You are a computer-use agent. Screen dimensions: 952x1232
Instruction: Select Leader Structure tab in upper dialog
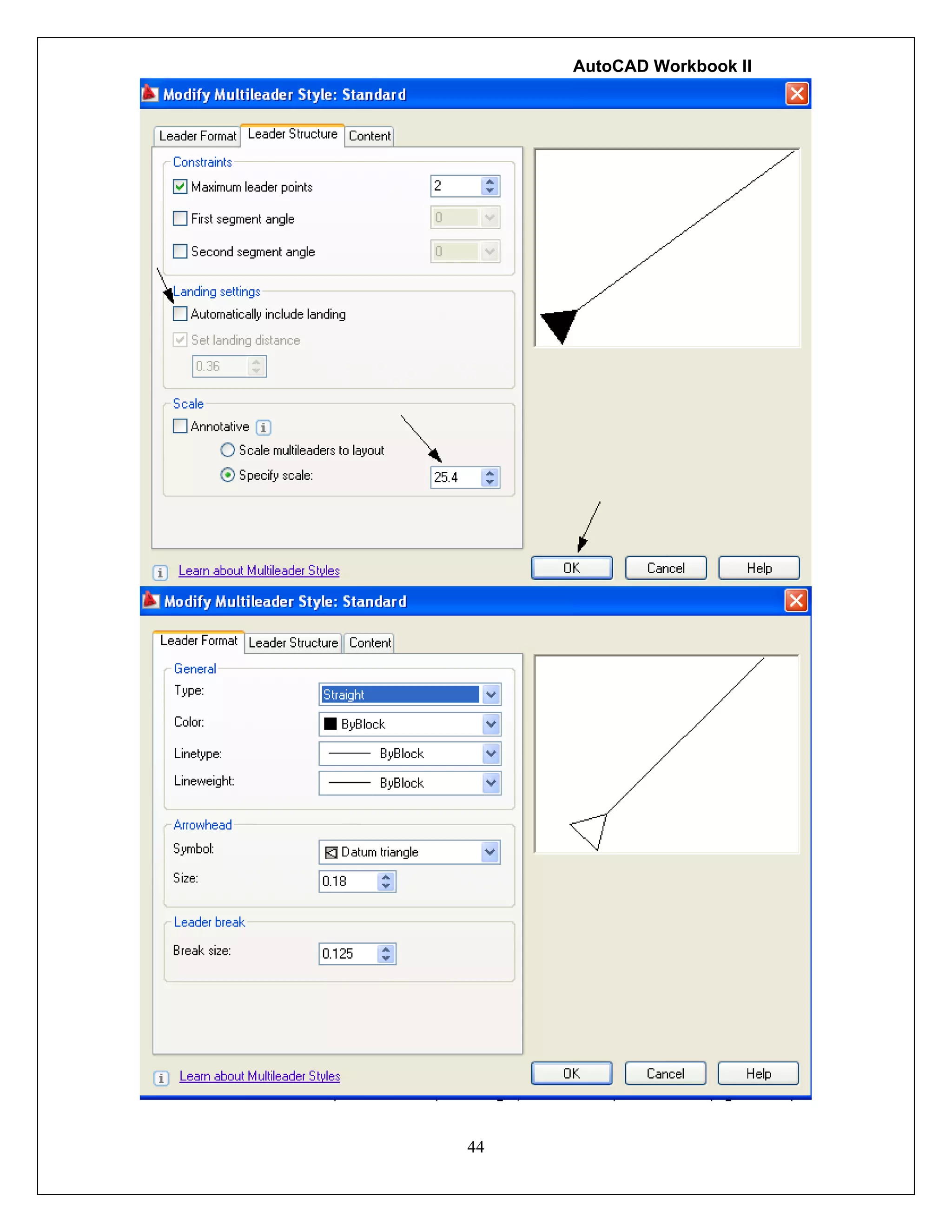pos(292,134)
